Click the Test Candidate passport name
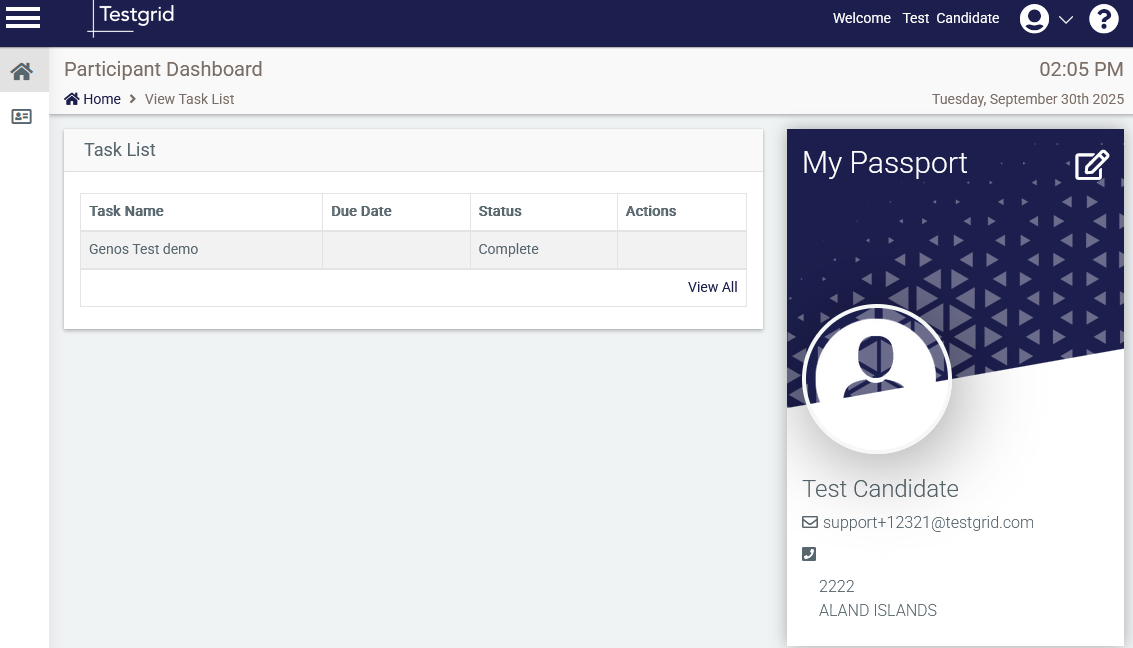The image size is (1133, 648). pos(880,489)
